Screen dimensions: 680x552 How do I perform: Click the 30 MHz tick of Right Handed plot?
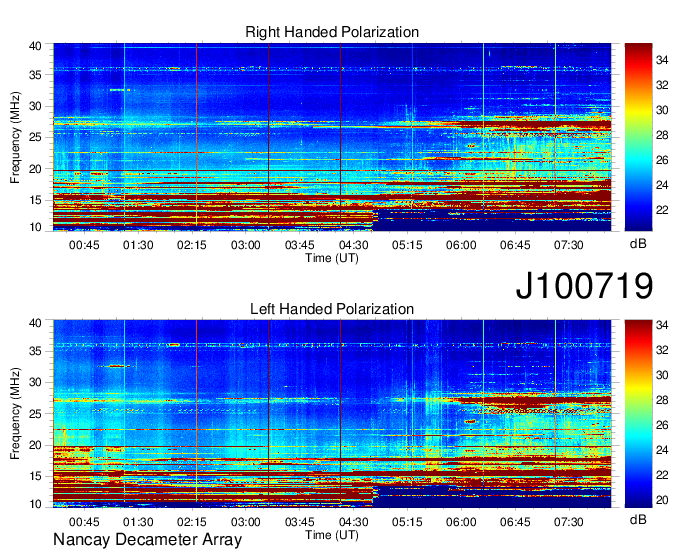(35, 106)
